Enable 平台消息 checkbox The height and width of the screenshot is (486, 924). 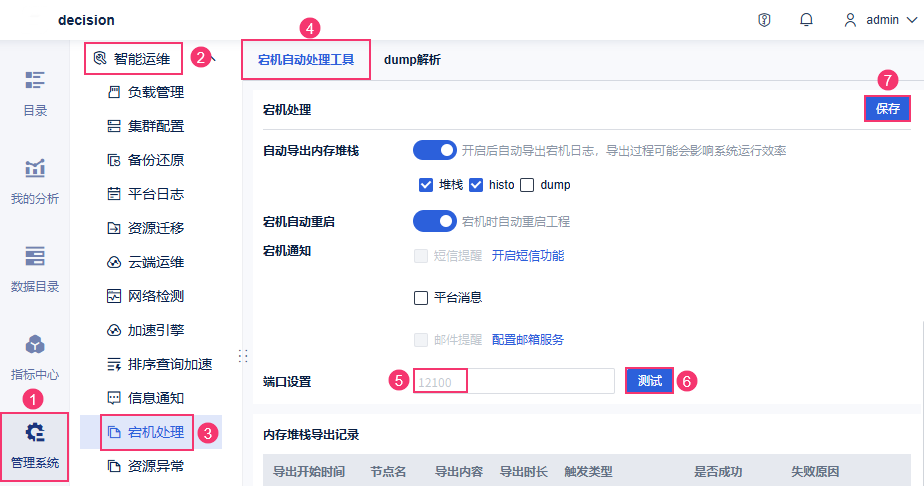421,297
